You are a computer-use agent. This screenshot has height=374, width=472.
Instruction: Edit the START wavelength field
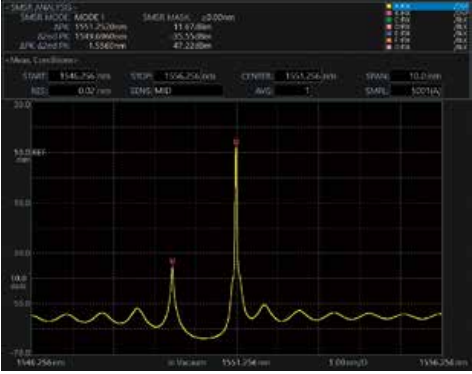[x=80, y=76]
